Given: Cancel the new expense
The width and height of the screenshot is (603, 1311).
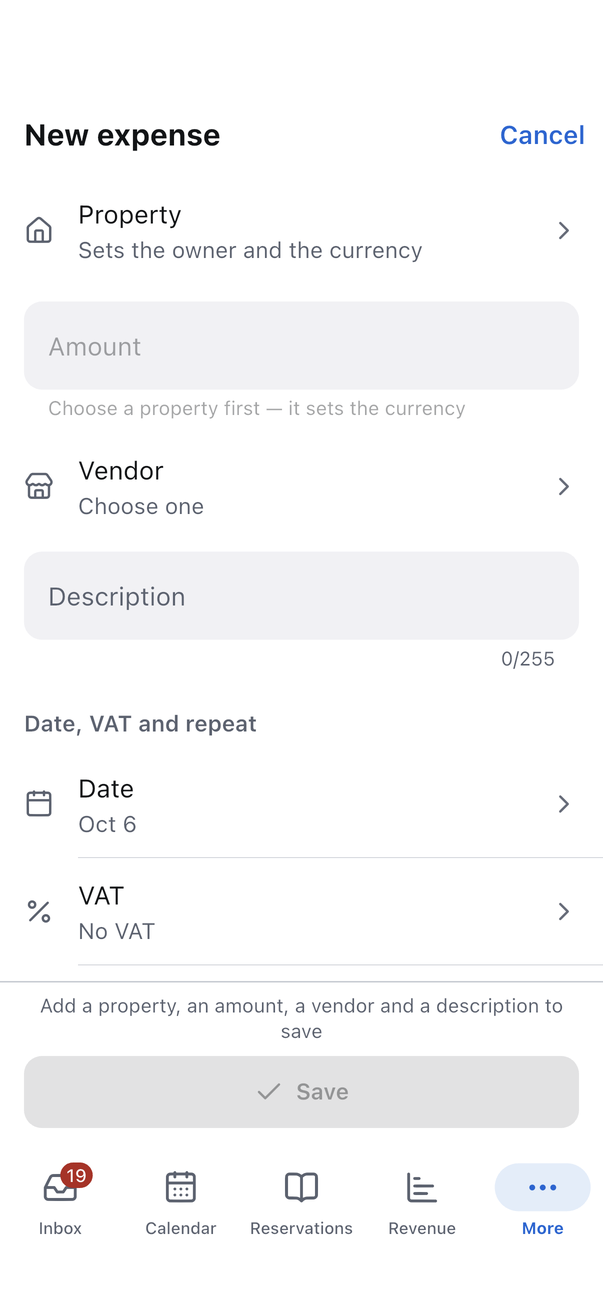Looking at the screenshot, I should pyautogui.click(x=542, y=135).
